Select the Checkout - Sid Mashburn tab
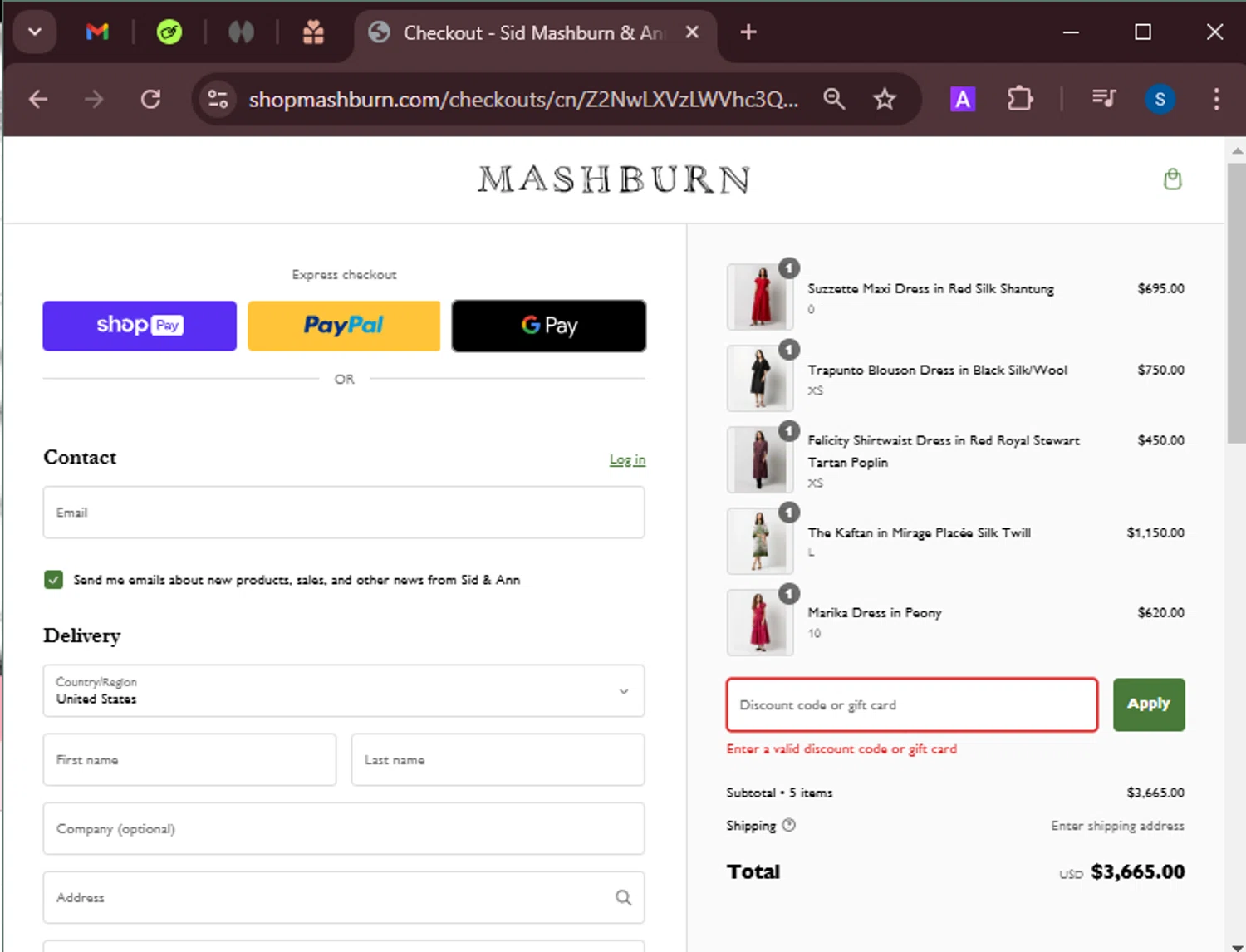1246x952 pixels. click(x=535, y=32)
